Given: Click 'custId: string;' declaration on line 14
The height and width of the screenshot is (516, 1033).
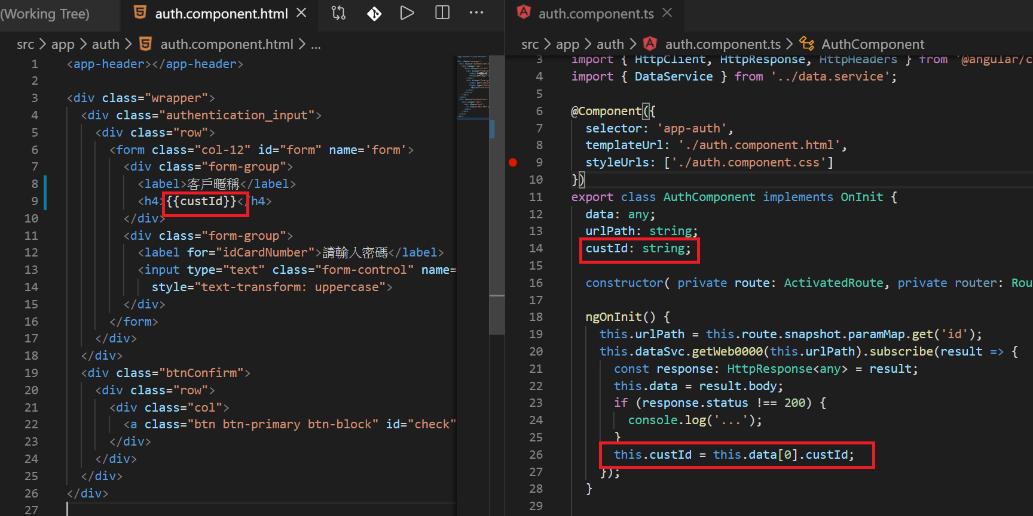Looking at the screenshot, I should [638, 248].
